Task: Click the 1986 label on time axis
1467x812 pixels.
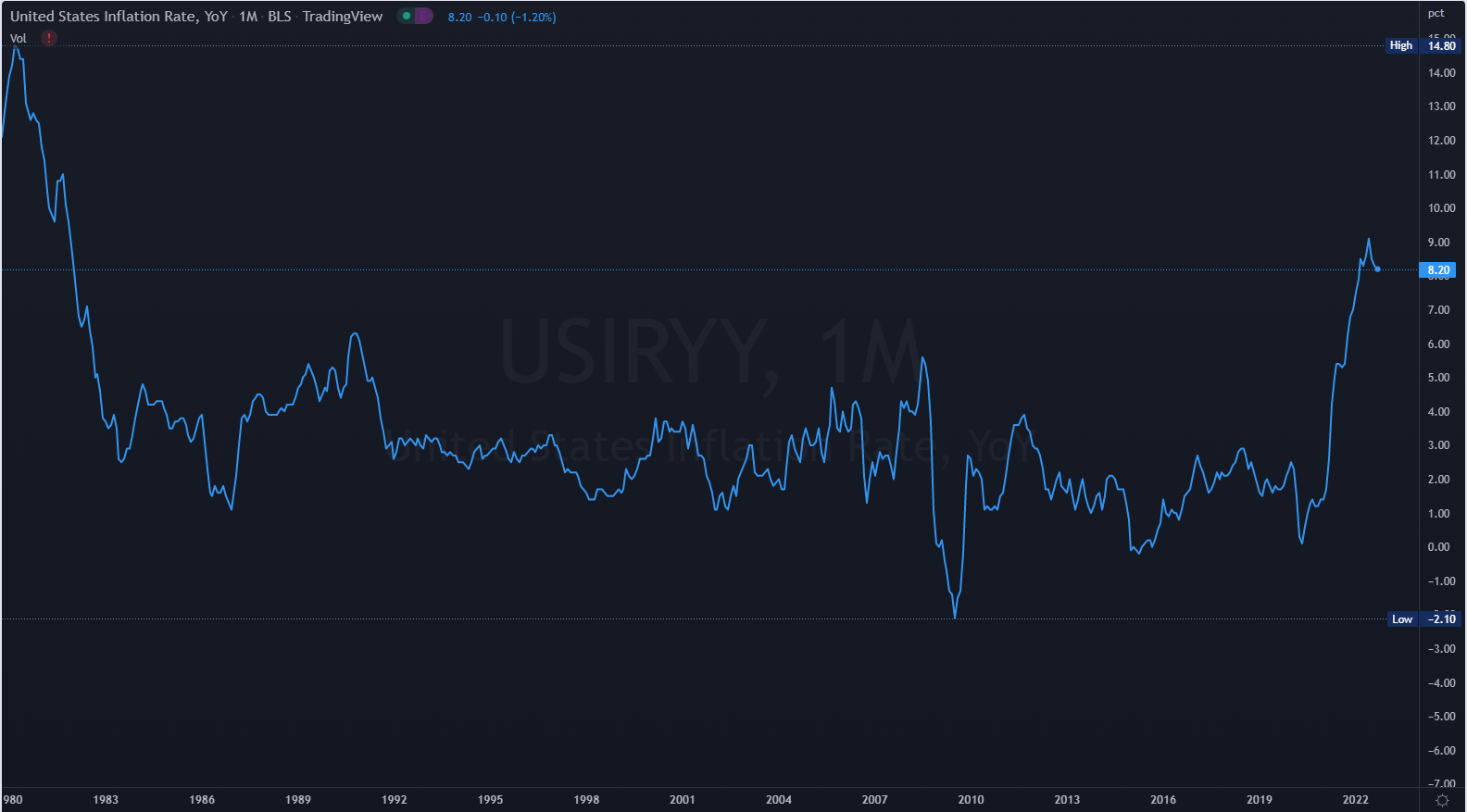Action: [202, 800]
